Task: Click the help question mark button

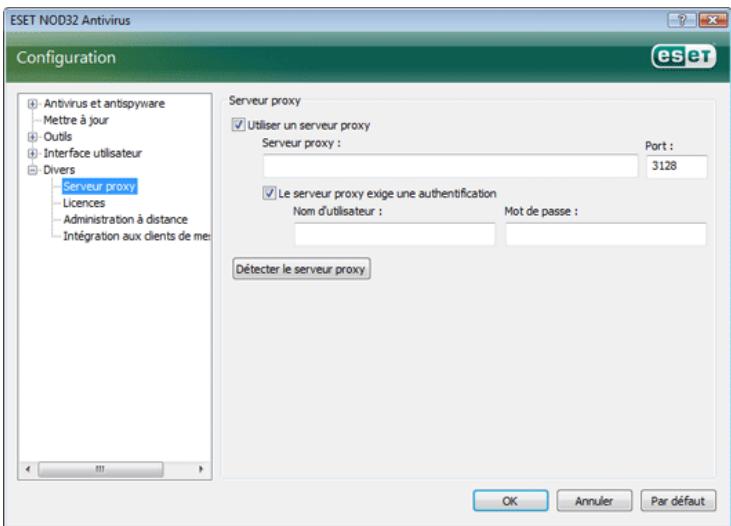Action: [x=682, y=20]
